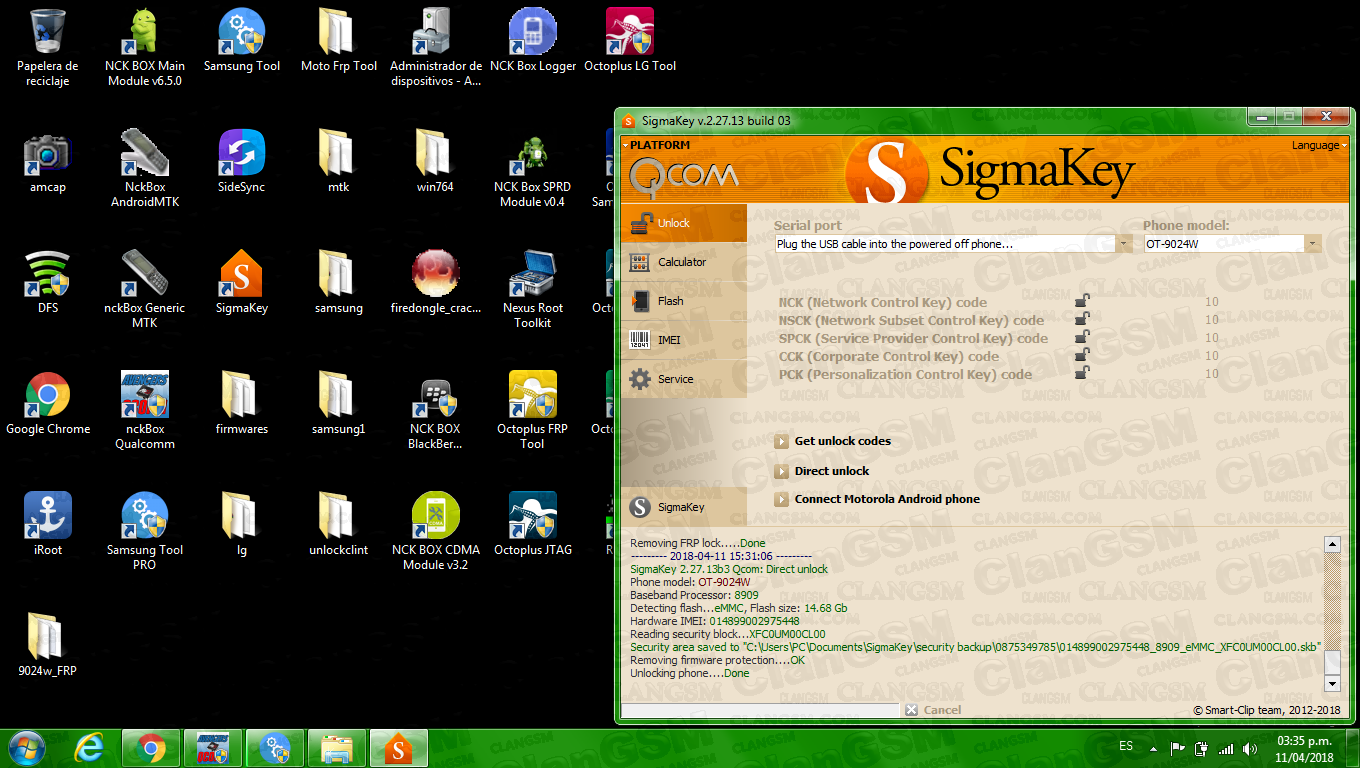Select the samsung folder
1360x768 pixels.
339,283
